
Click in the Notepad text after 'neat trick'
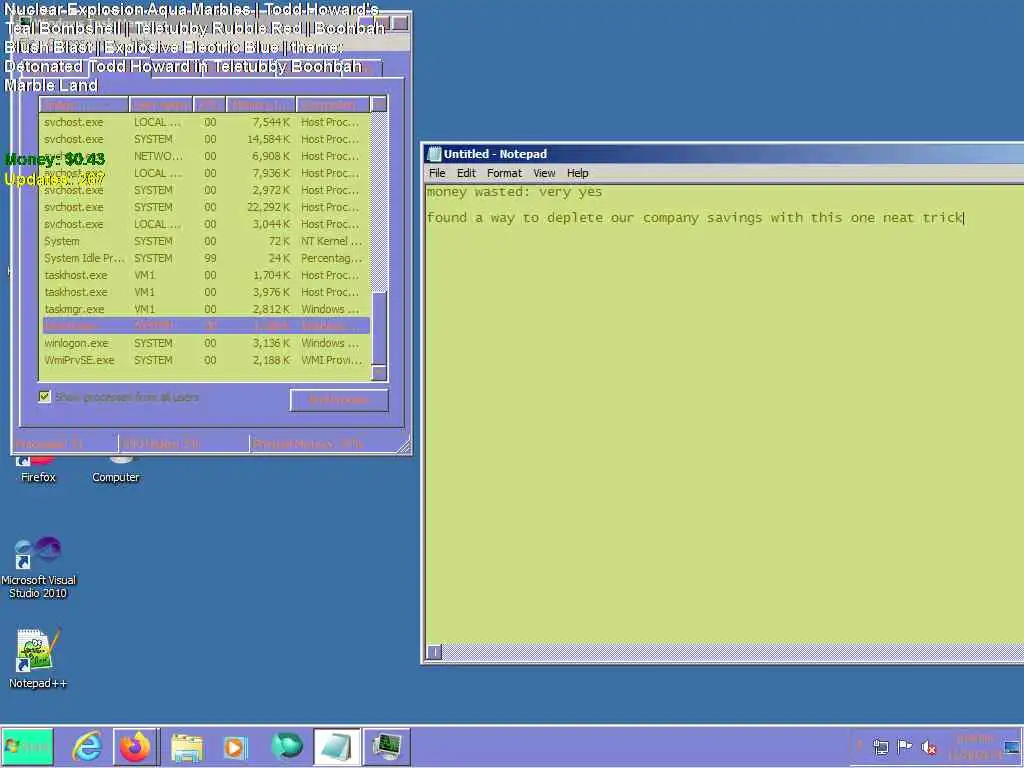[965, 217]
